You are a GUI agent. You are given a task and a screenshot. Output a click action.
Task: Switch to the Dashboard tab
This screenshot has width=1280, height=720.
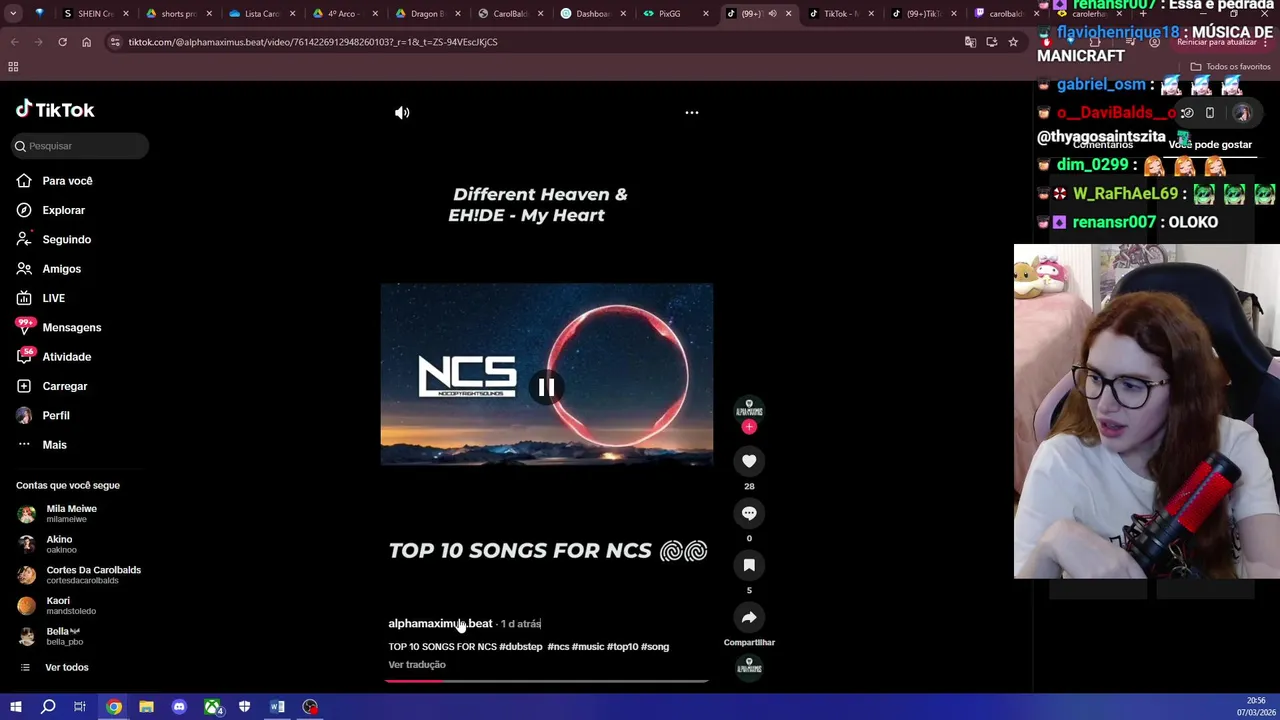(592, 14)
